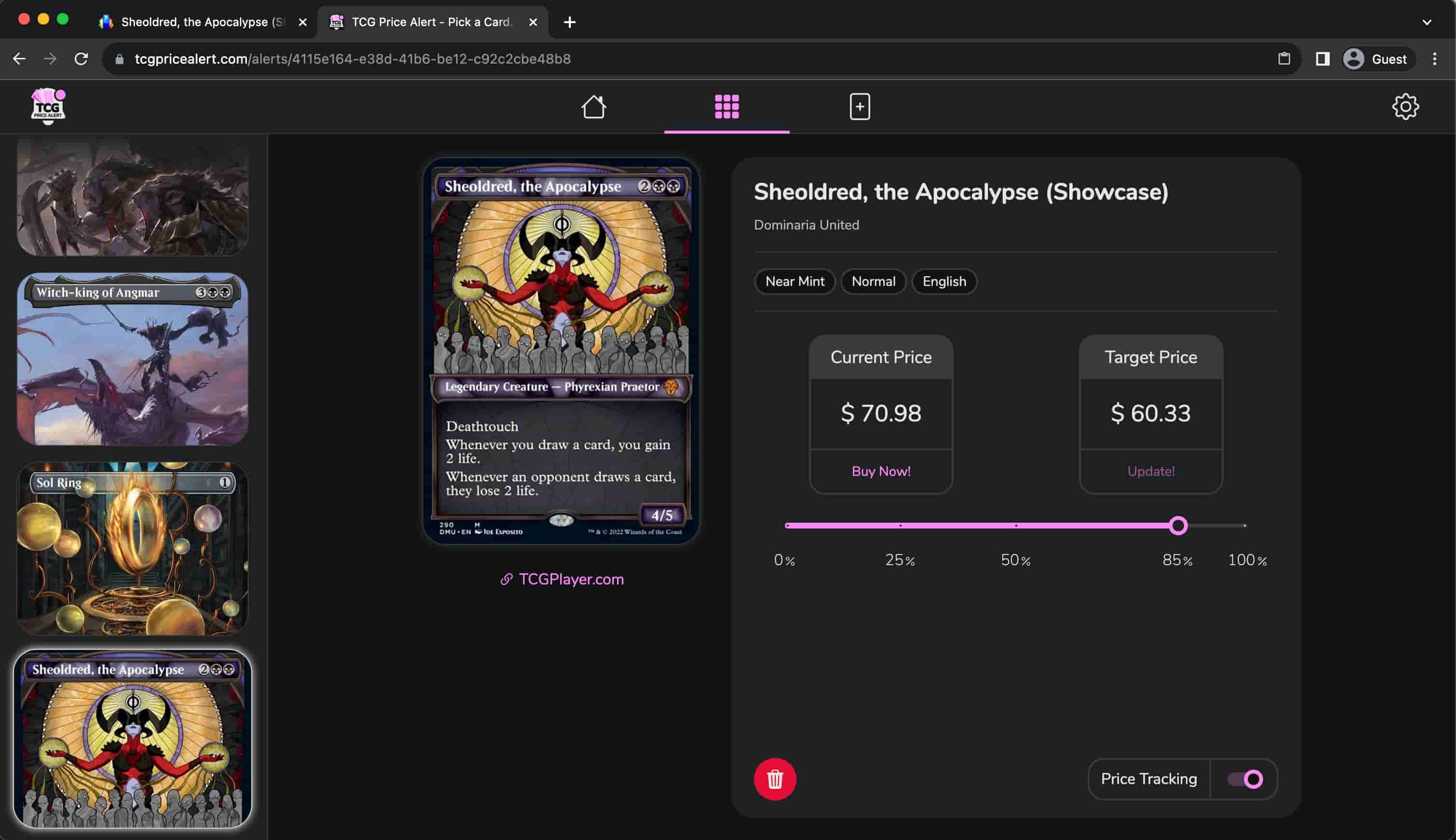Click the Target Price header

(x=1150, y=357)
